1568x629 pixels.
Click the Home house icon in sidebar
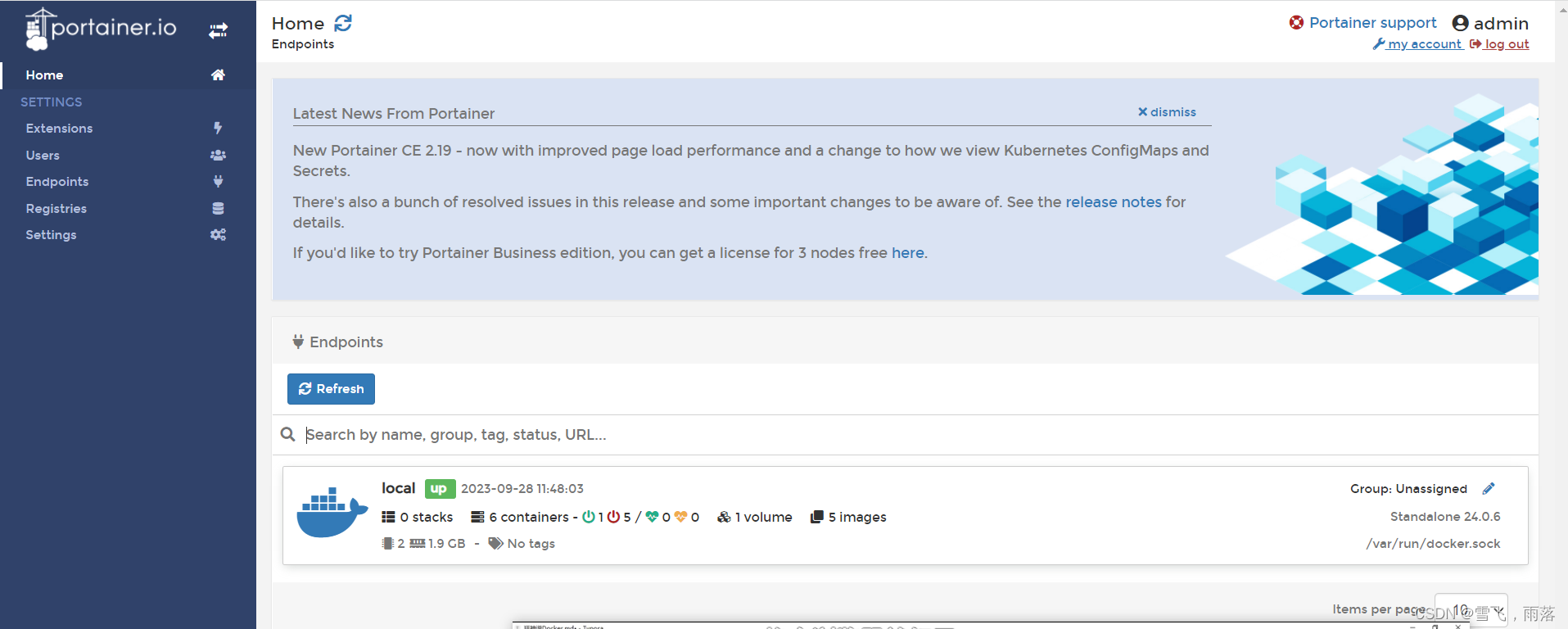pyautogui.click(x=218, y=75)
